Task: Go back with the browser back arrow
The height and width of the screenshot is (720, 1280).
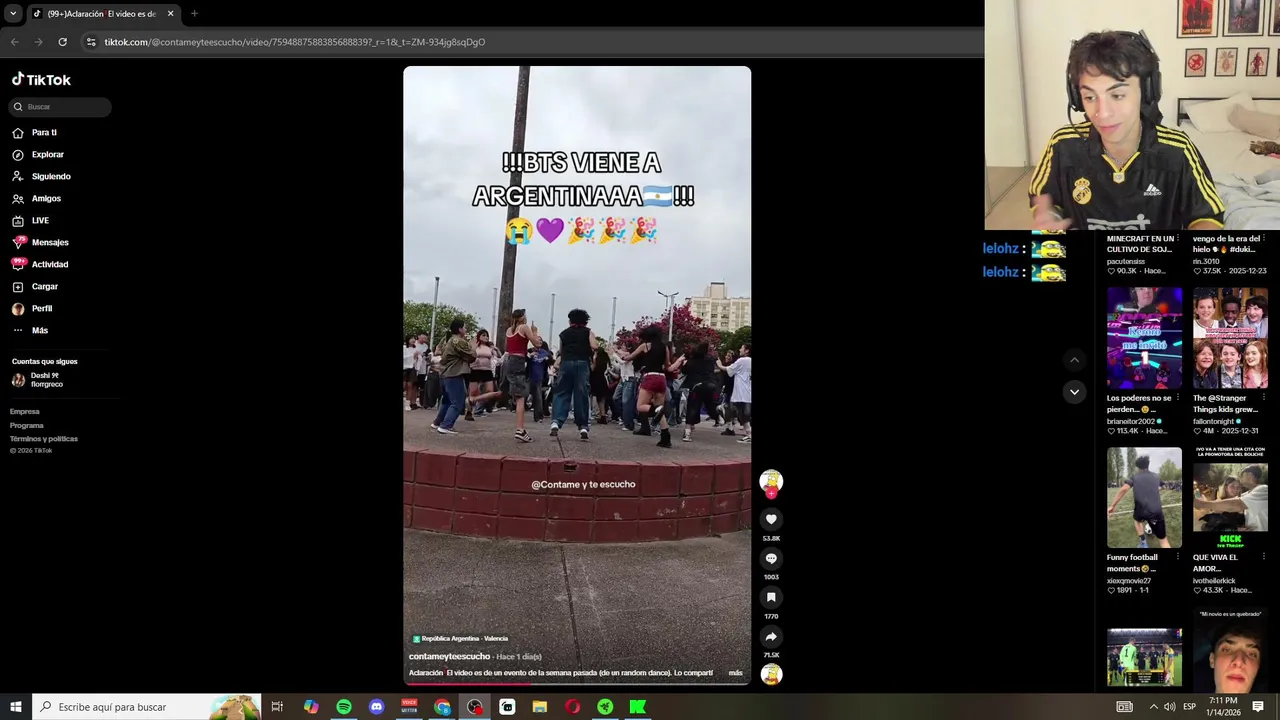Action: coord(14,42)
